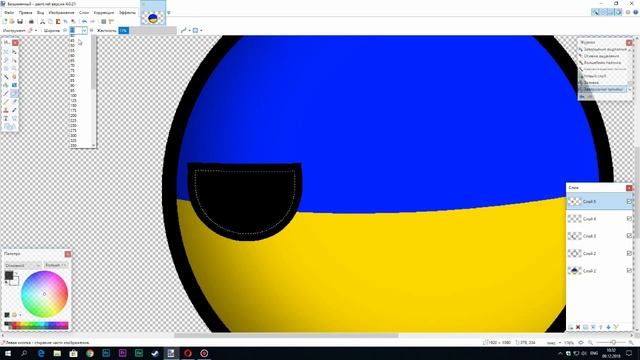Toggle the pixel grid icon

pos(104,21)
